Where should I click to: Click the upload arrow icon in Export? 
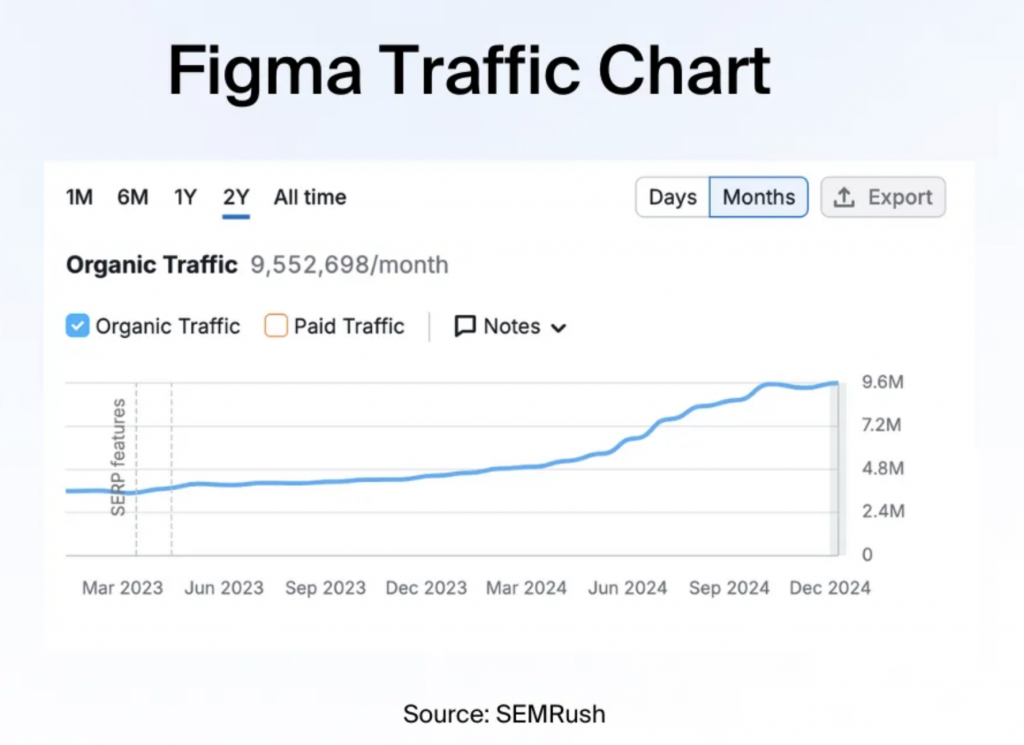[x=844, y=197]
